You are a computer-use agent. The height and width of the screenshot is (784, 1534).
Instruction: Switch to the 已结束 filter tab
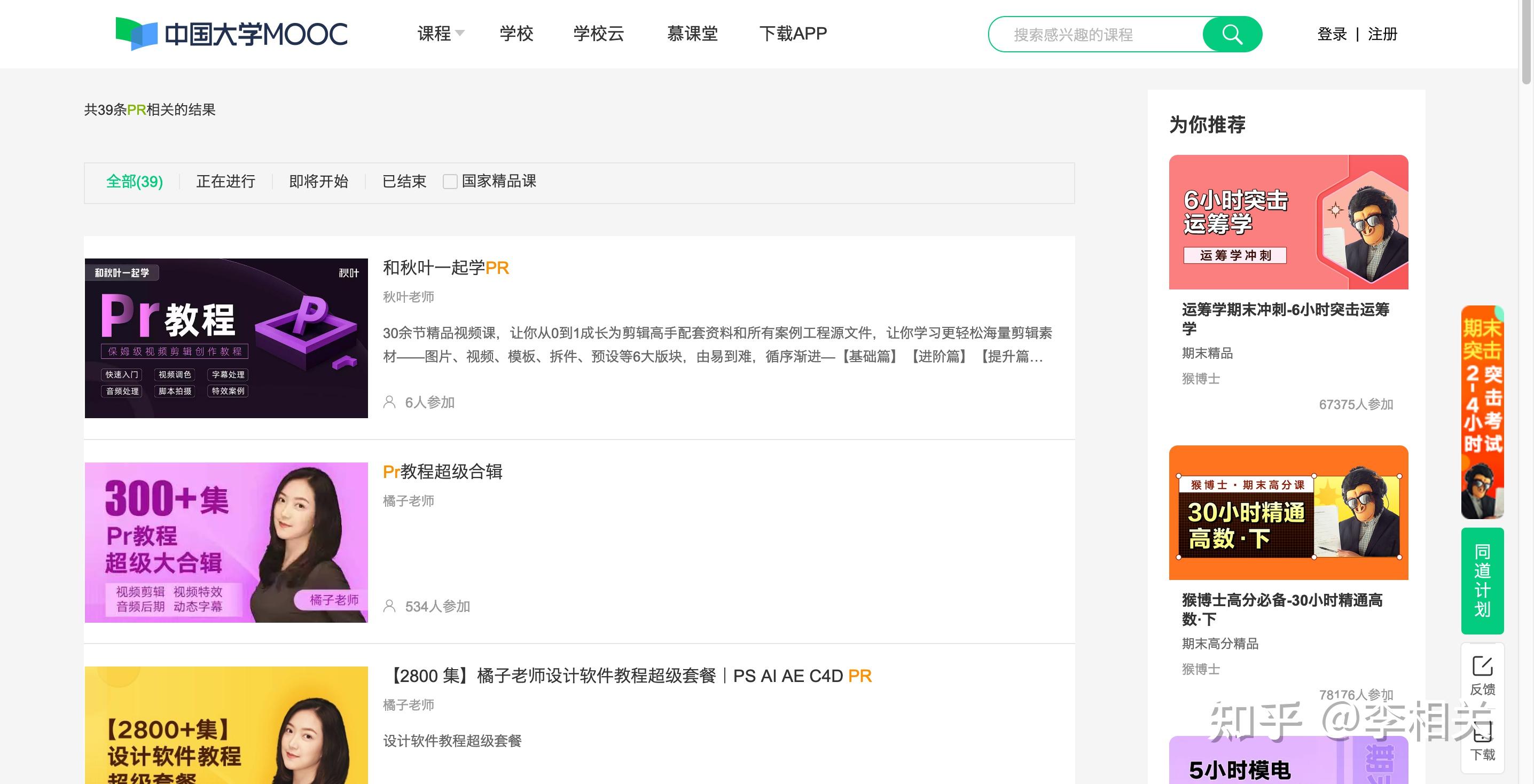[x=404, y=182]
